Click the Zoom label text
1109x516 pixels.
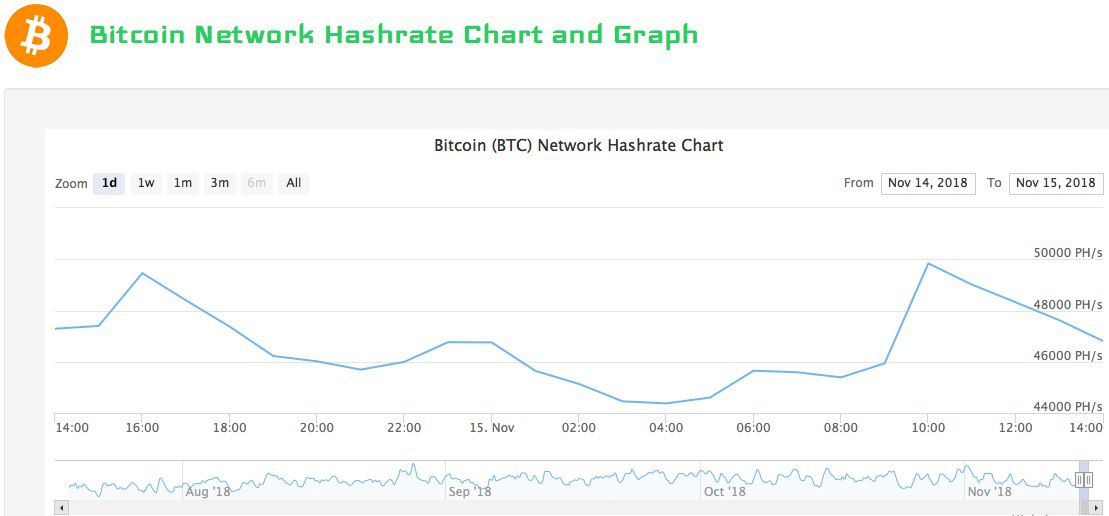tap(71, 184)
